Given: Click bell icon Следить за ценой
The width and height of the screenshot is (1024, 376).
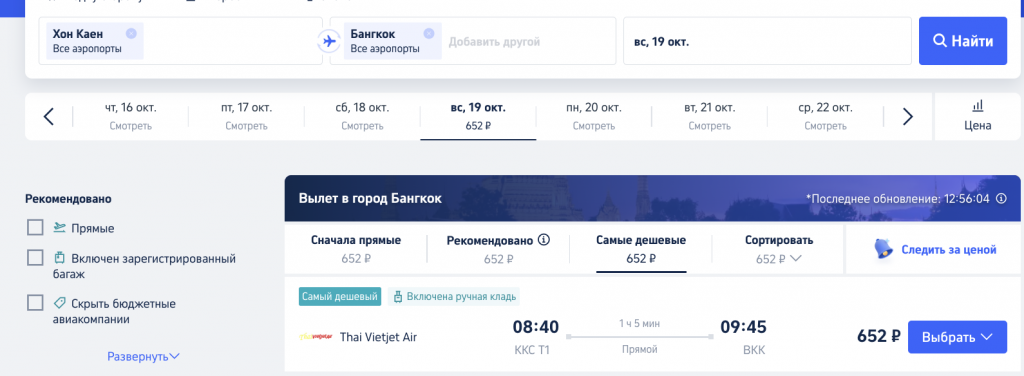Looking at the screenshot, I should [x=884, y=249].
